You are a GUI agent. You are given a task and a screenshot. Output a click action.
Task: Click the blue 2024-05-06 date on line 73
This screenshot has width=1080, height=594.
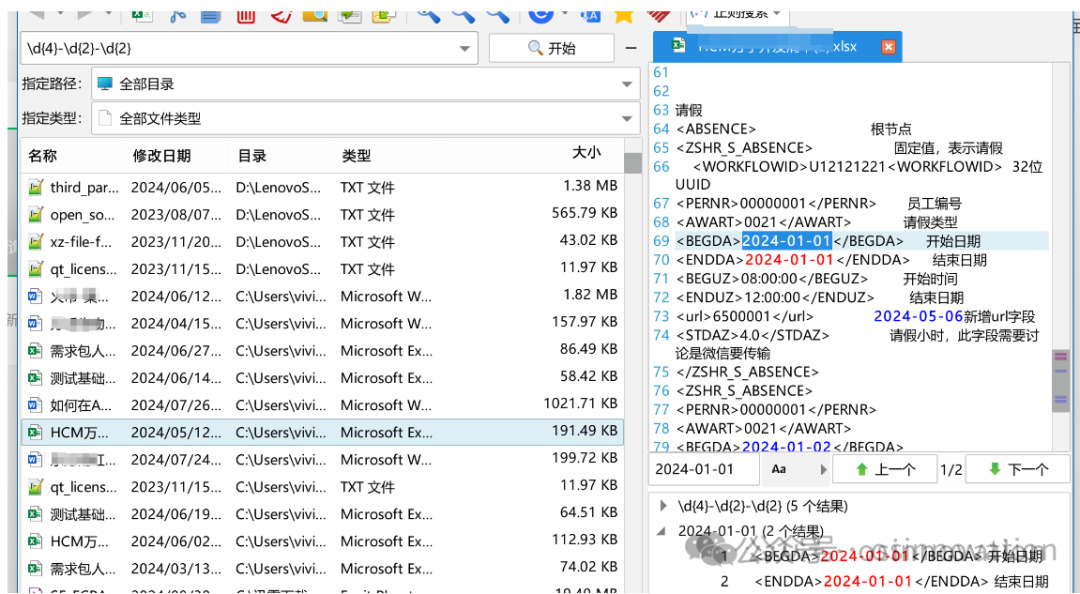click(x=918, y=316)
